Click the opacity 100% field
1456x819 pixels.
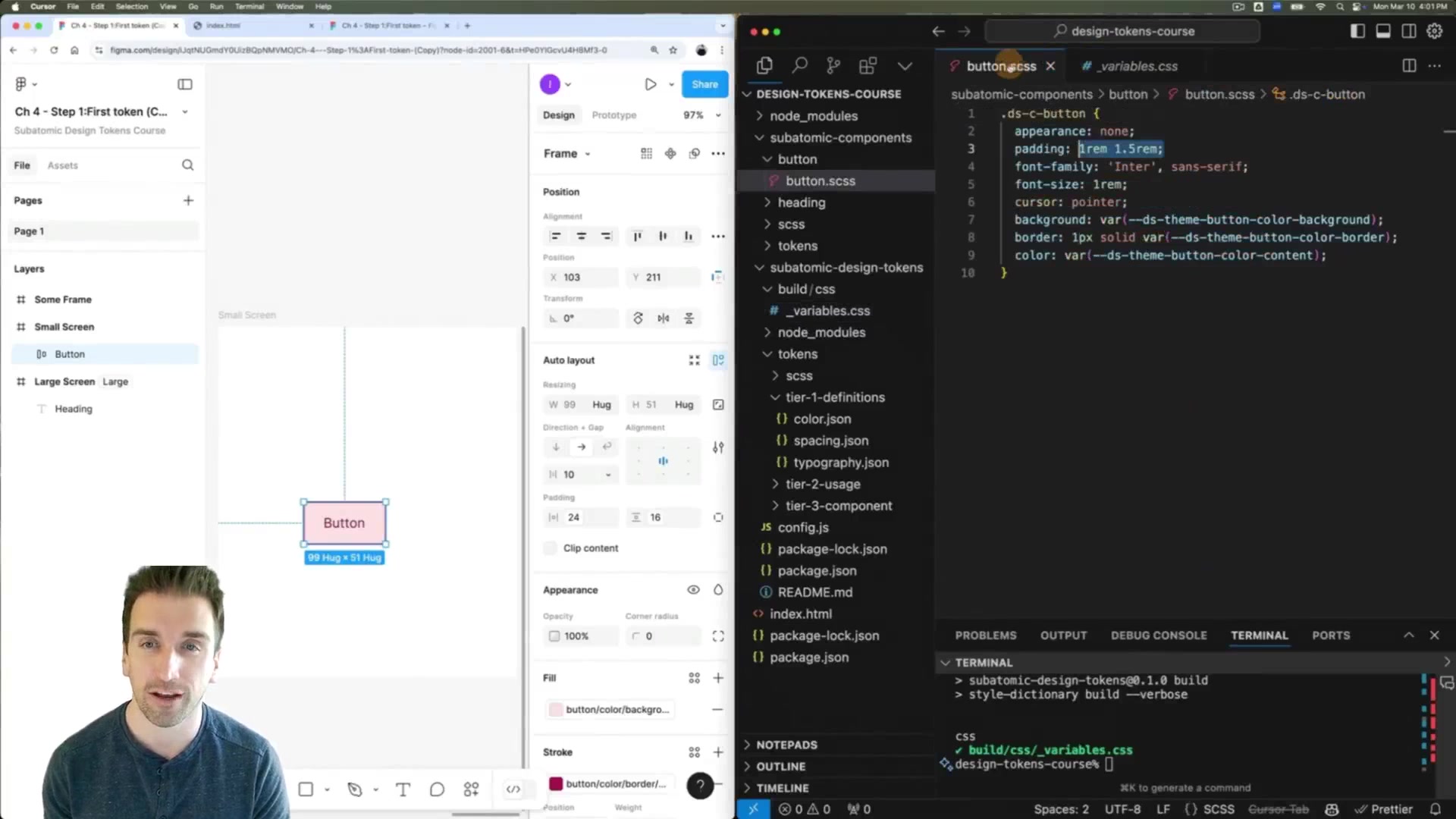tap(581, 636)
